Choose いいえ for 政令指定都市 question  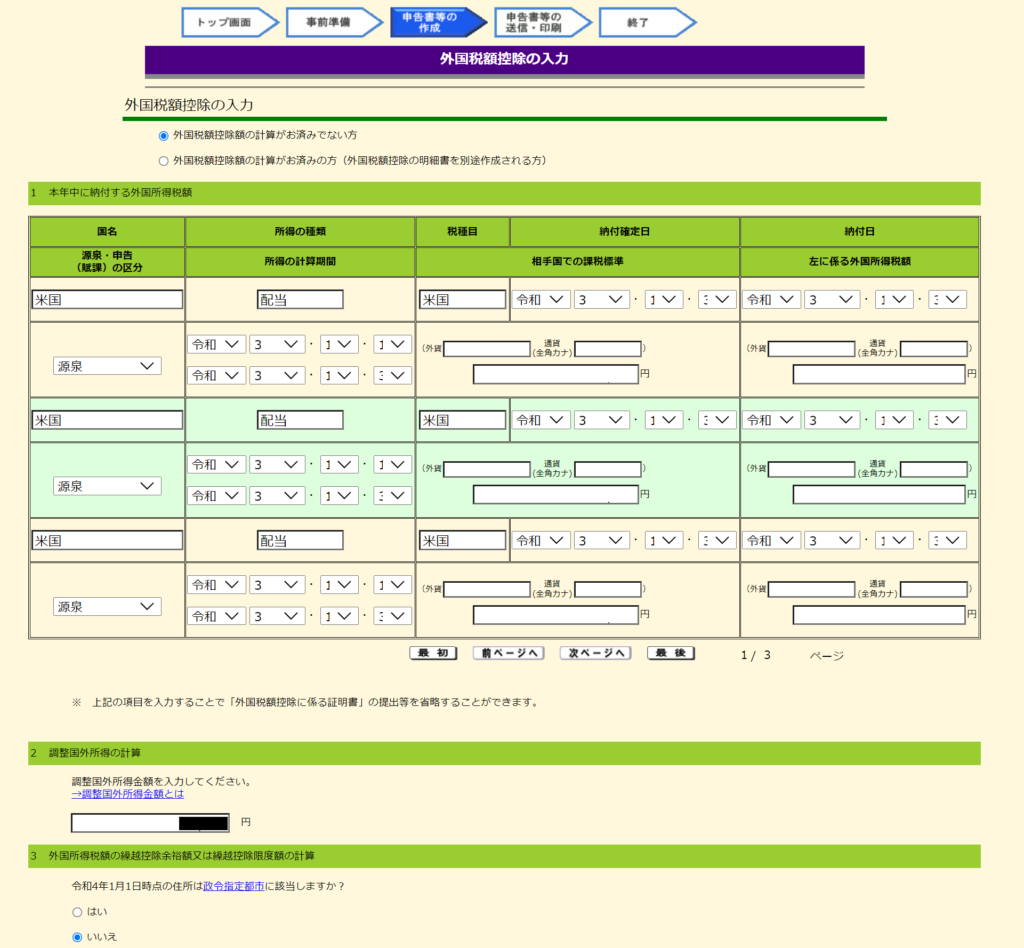pos(77,938)
